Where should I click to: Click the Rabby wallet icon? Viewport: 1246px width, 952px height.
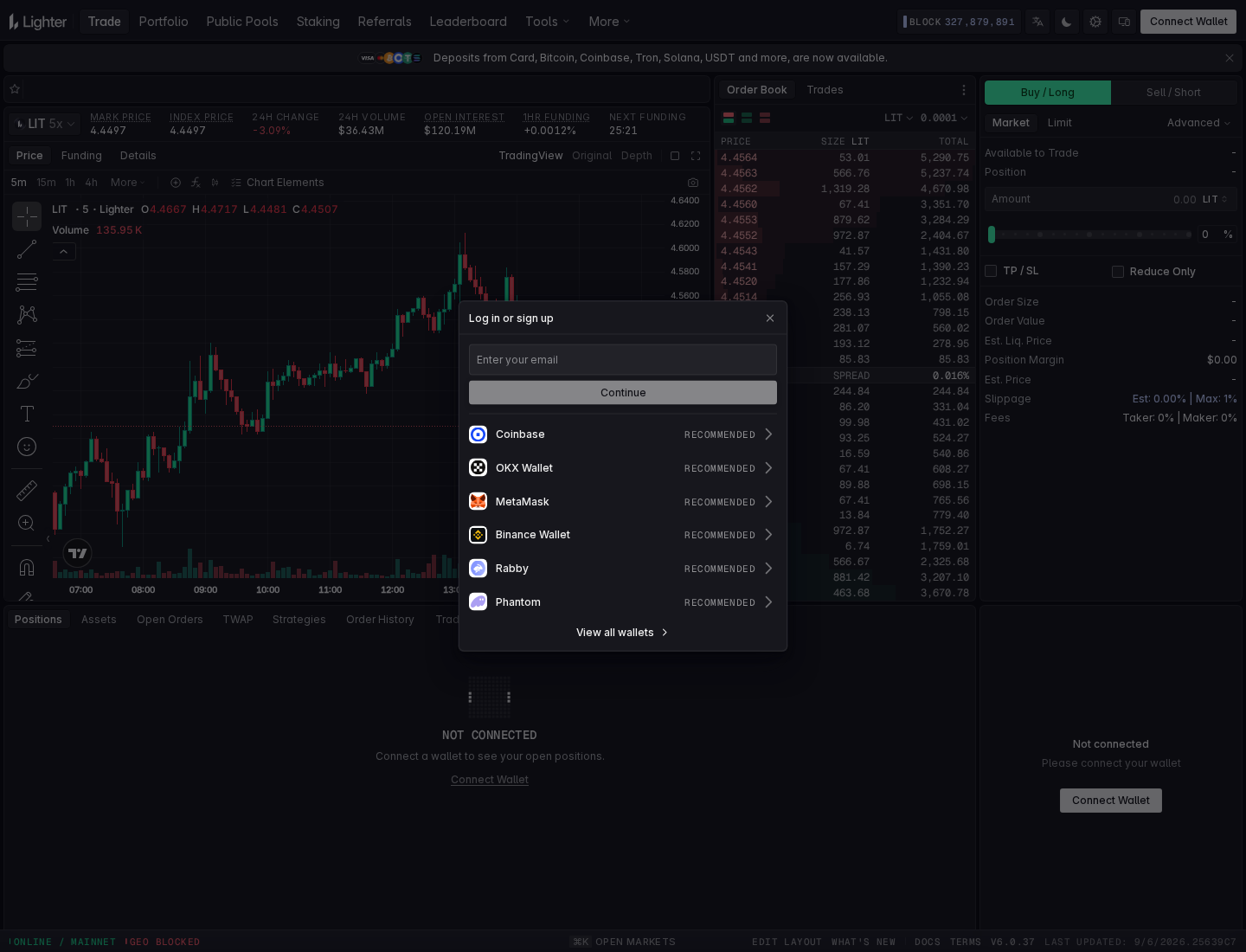[x=478, y=569]
